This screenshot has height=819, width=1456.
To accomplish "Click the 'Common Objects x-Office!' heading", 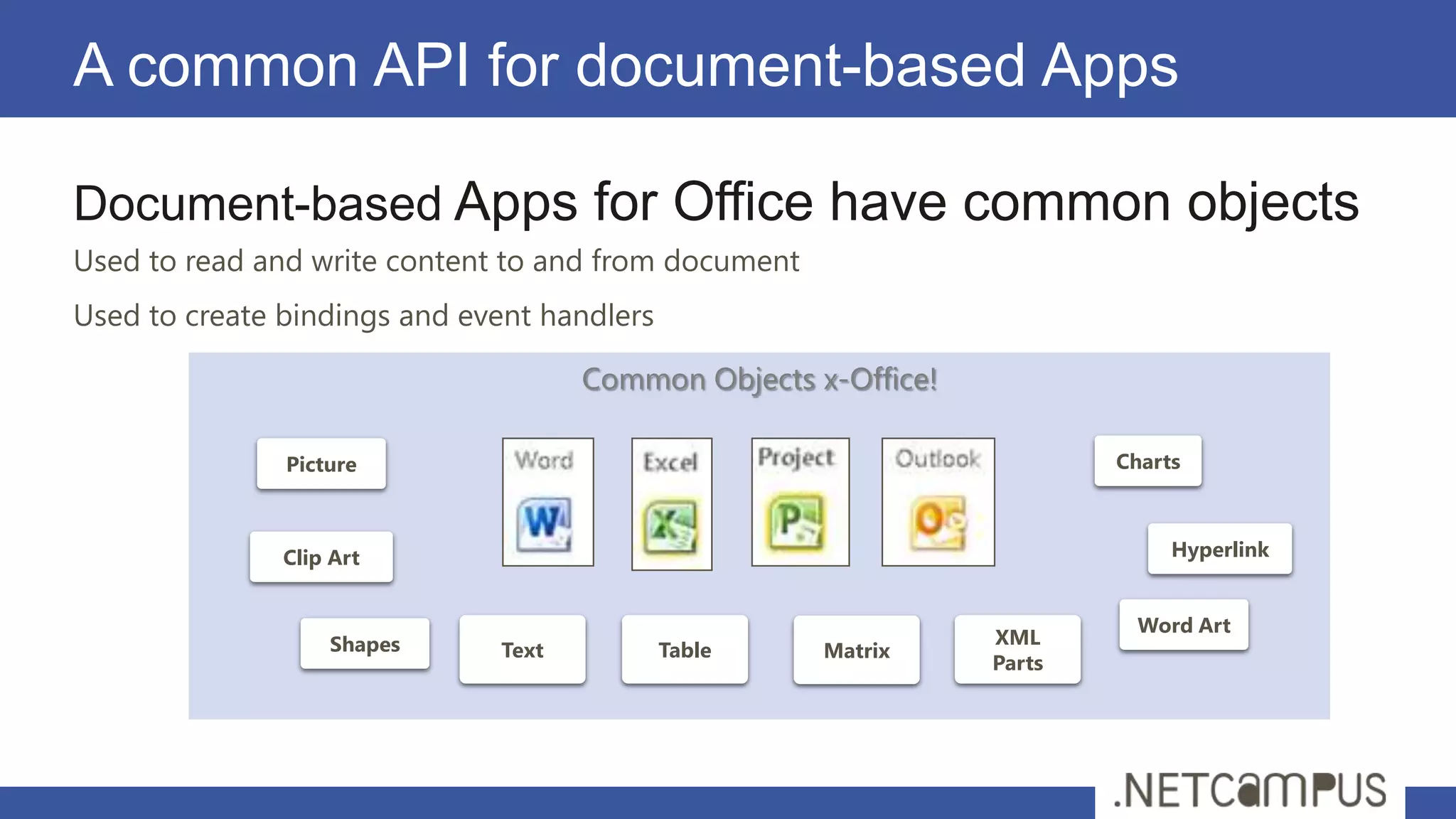I will (x=759, y=380).
